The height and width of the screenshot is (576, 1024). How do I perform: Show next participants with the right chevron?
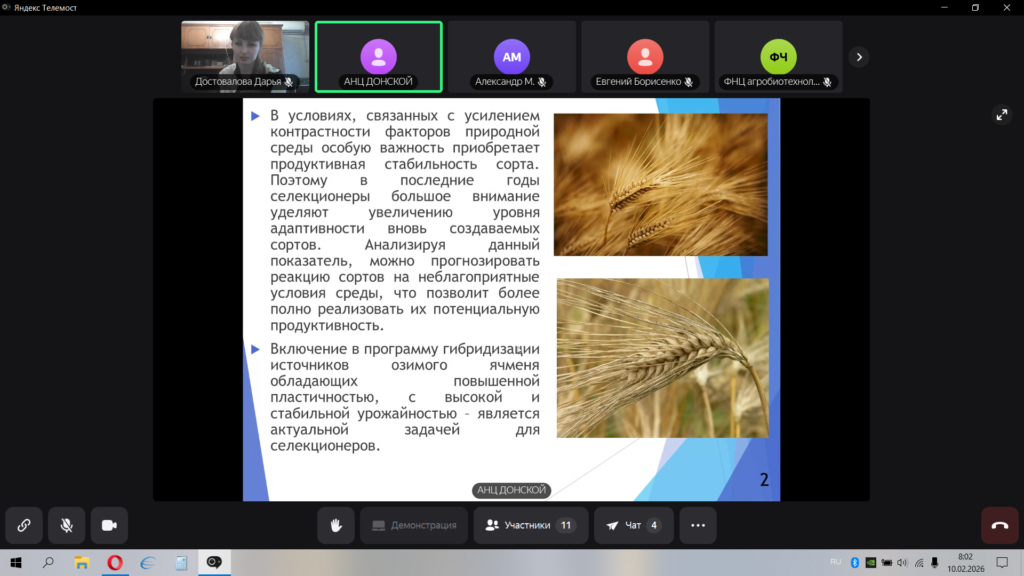click(x=858, y=57)
